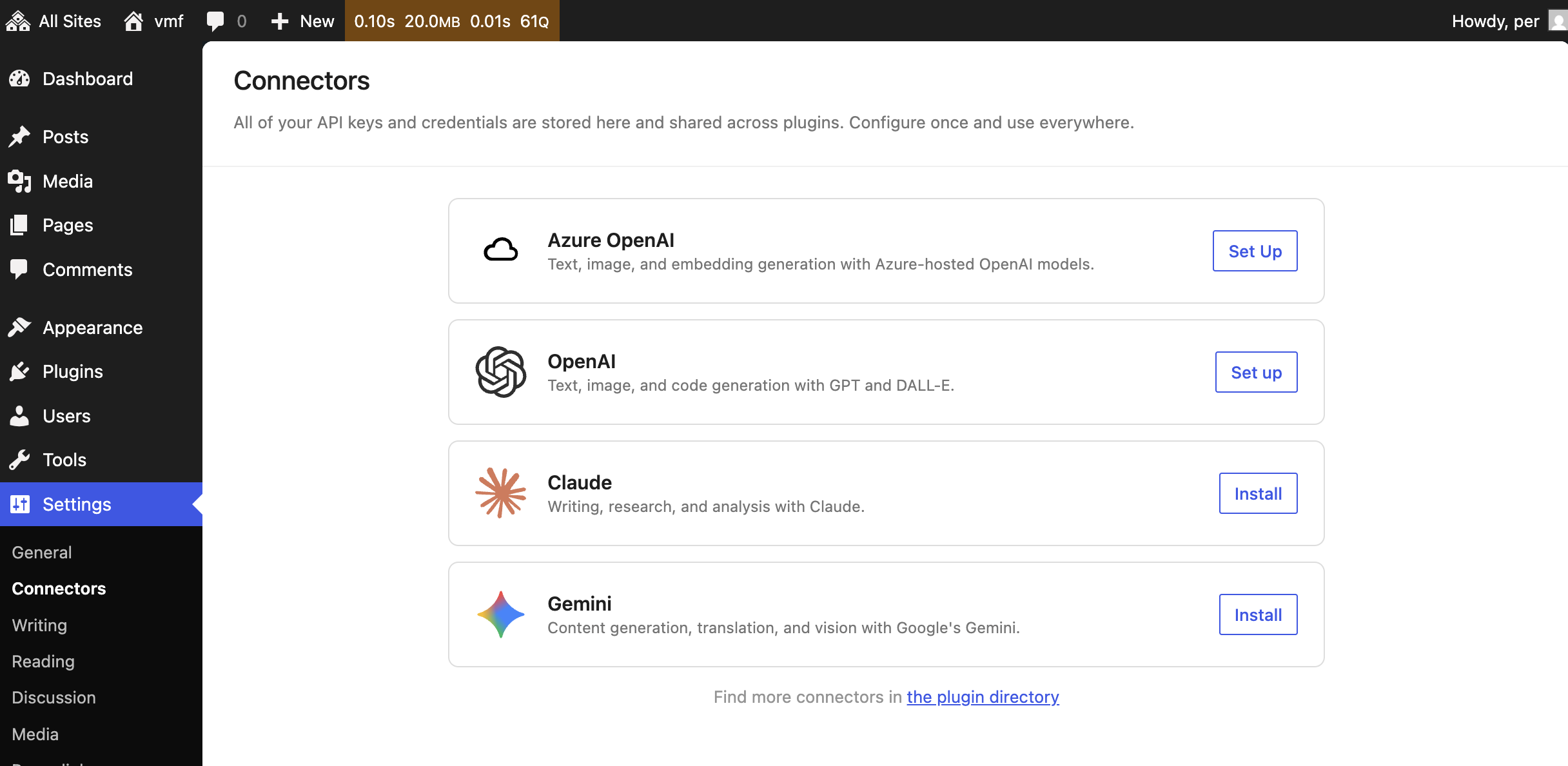Click the Claude starburst icon
Image resolution: width=1568 pixels, height=766 pixels.
(500, 493)
